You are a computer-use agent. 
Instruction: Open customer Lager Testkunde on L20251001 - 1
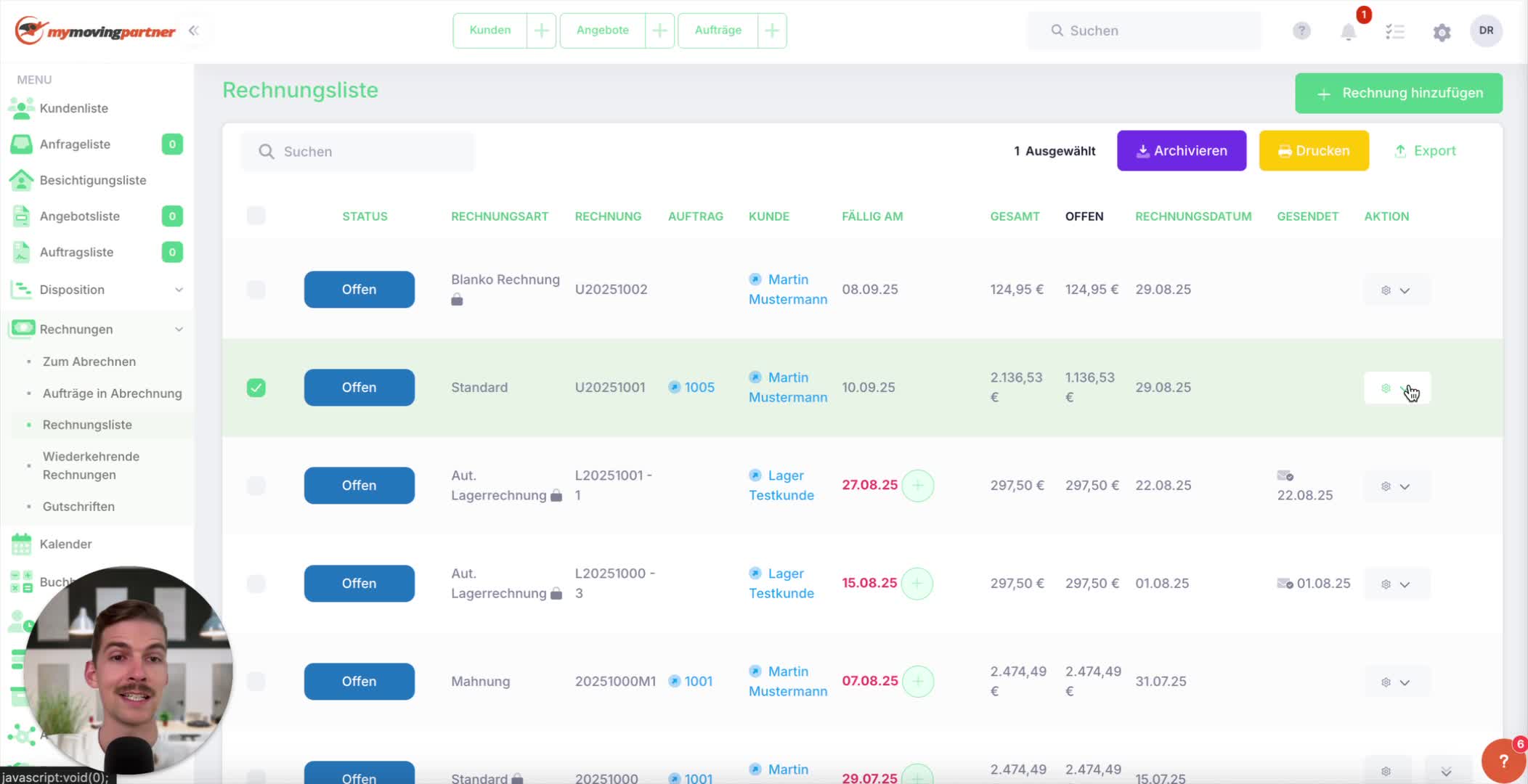781,485
